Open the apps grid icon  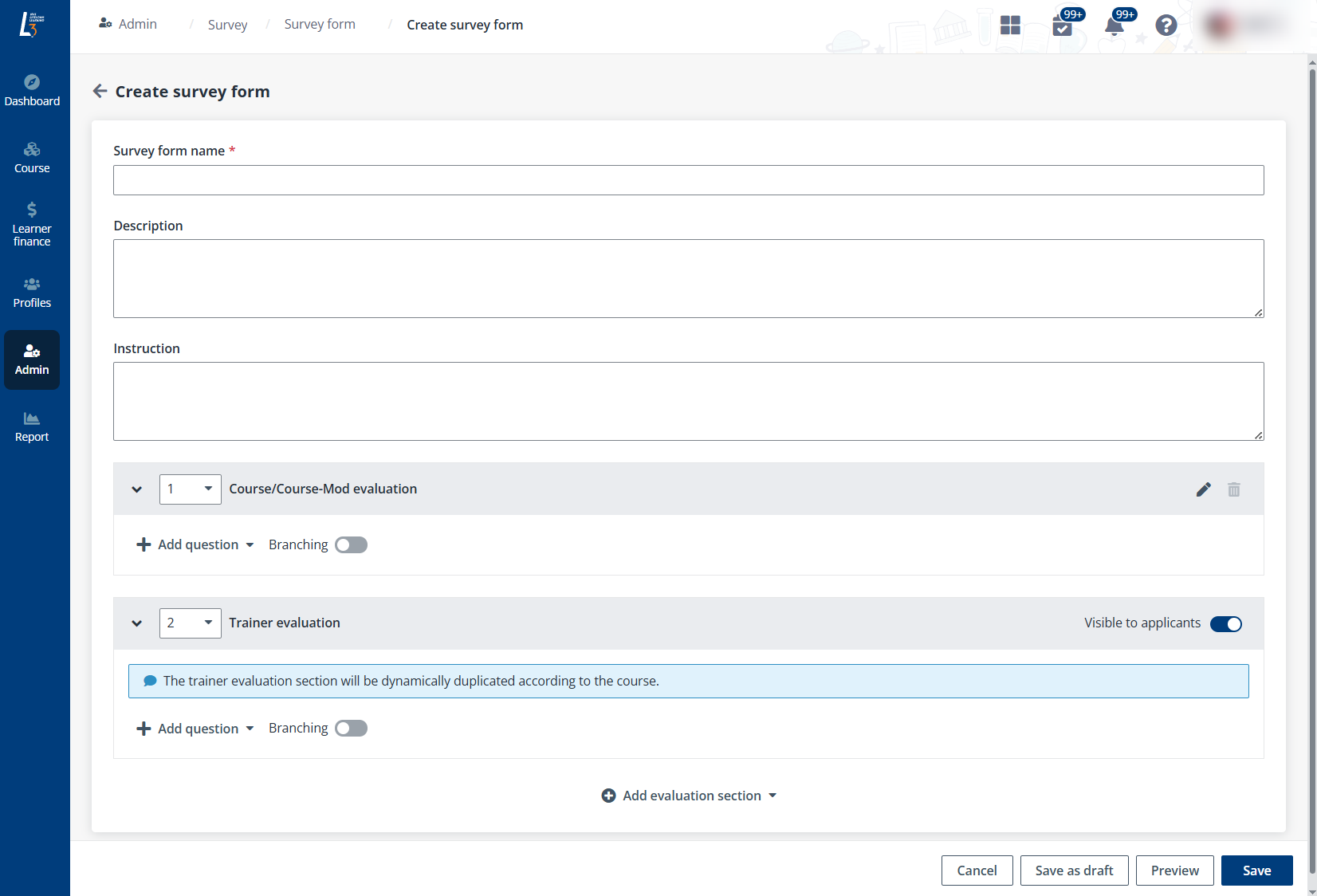pos(1010,26)
